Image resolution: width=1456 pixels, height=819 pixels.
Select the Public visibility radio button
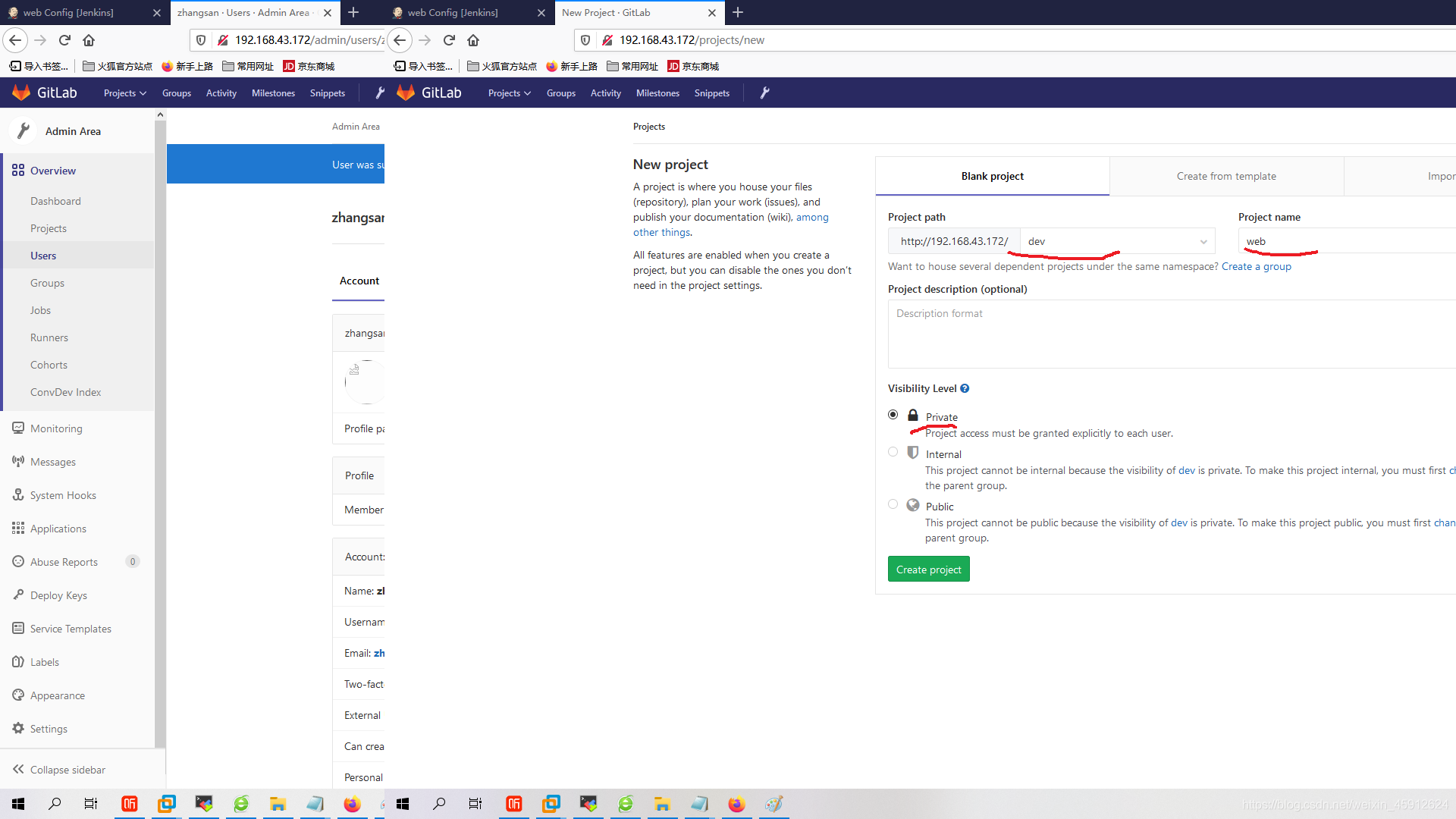(893, 504)
